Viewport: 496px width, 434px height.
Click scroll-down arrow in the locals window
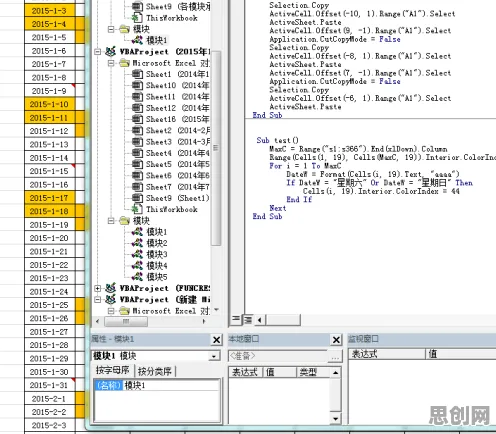click(336, 418)
